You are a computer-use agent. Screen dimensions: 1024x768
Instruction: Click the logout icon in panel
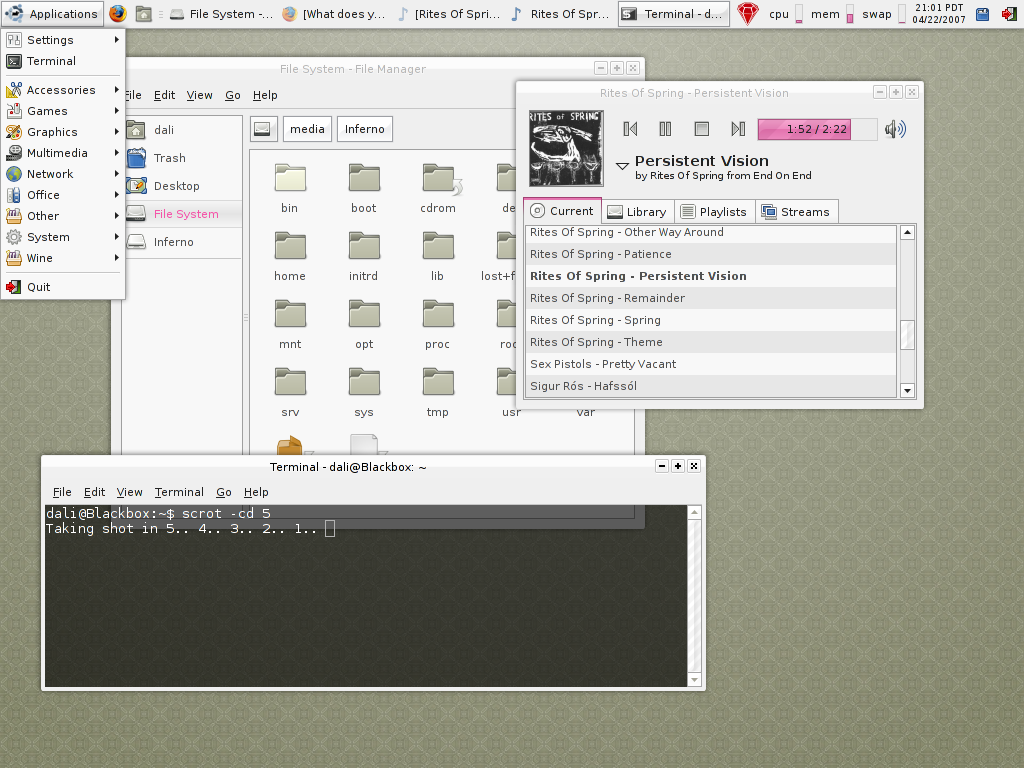pos(1008,14)
